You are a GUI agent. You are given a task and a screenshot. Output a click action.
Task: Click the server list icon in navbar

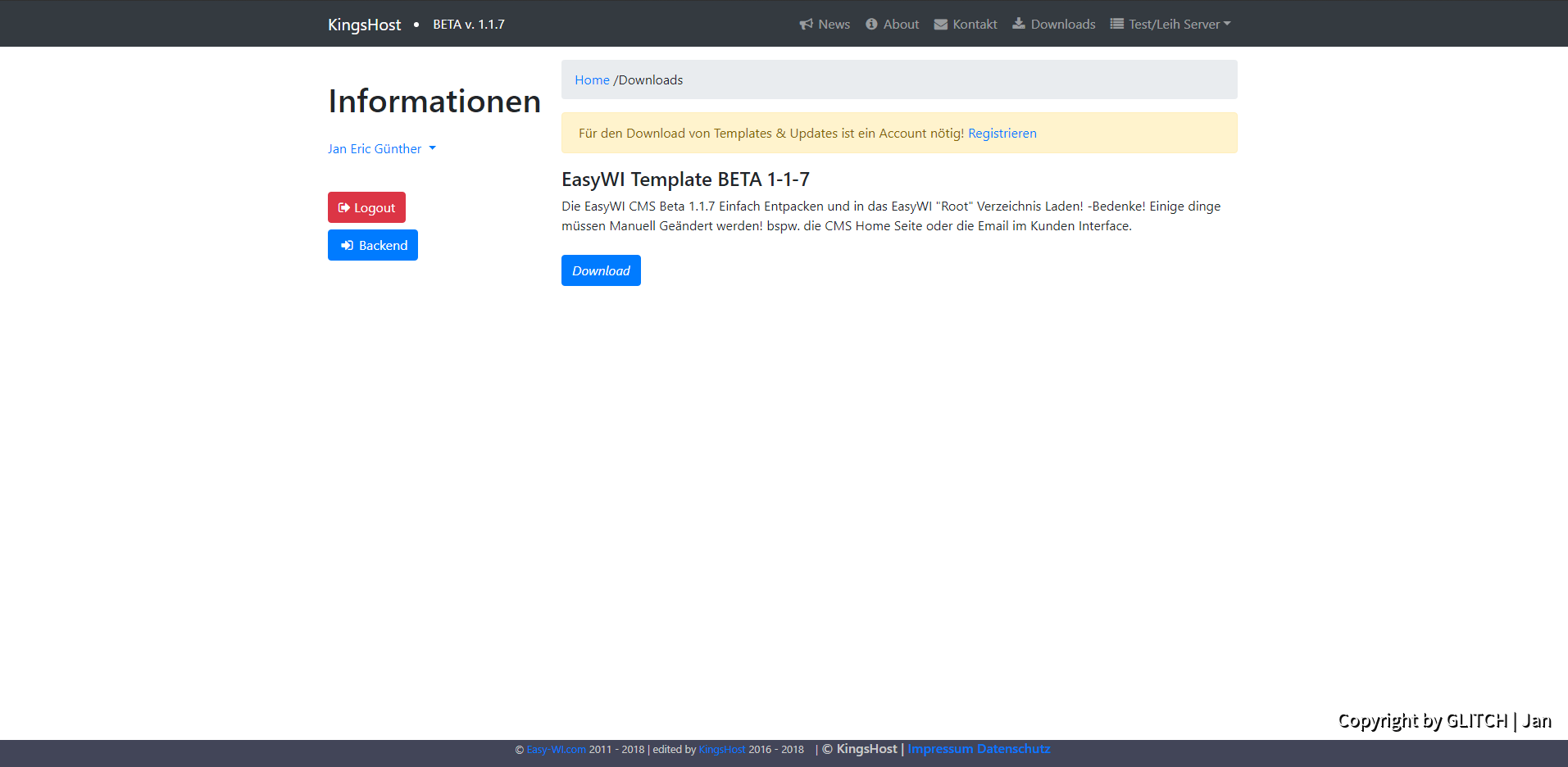(1116, 24)
